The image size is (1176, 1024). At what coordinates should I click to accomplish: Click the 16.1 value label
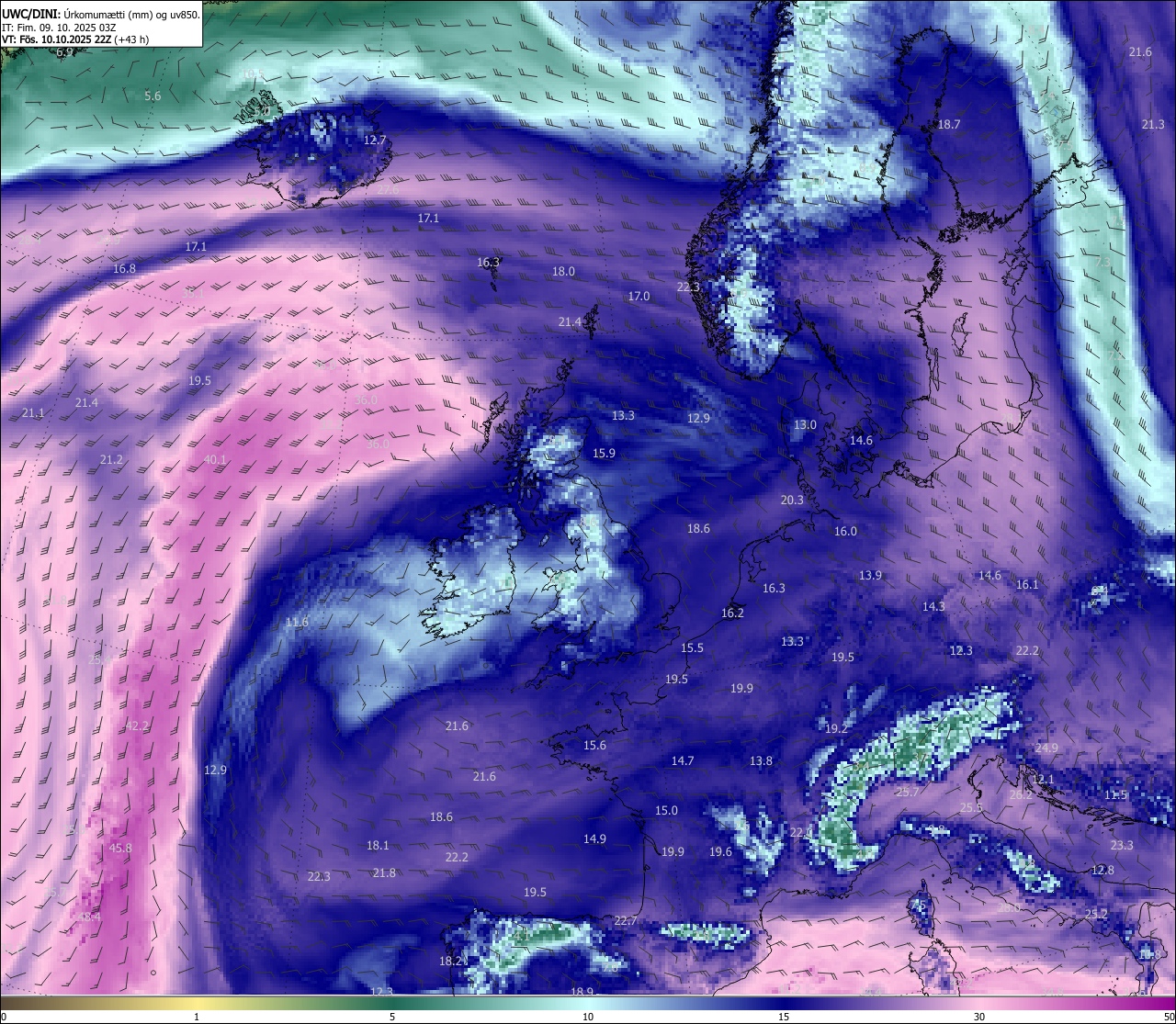tap(1027, 585)
